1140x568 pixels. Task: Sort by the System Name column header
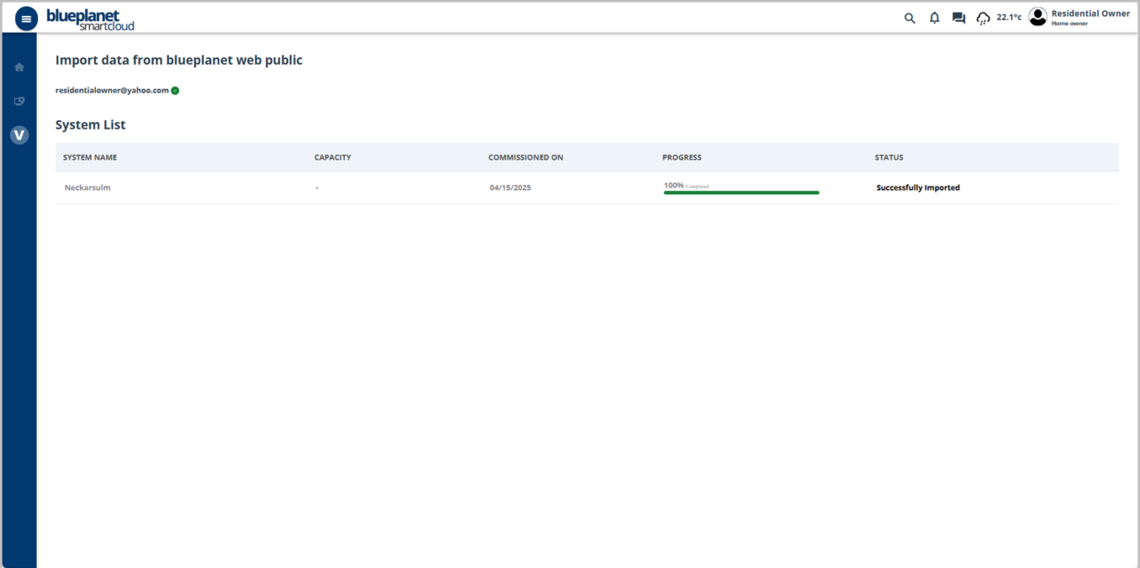click(90, 157)
